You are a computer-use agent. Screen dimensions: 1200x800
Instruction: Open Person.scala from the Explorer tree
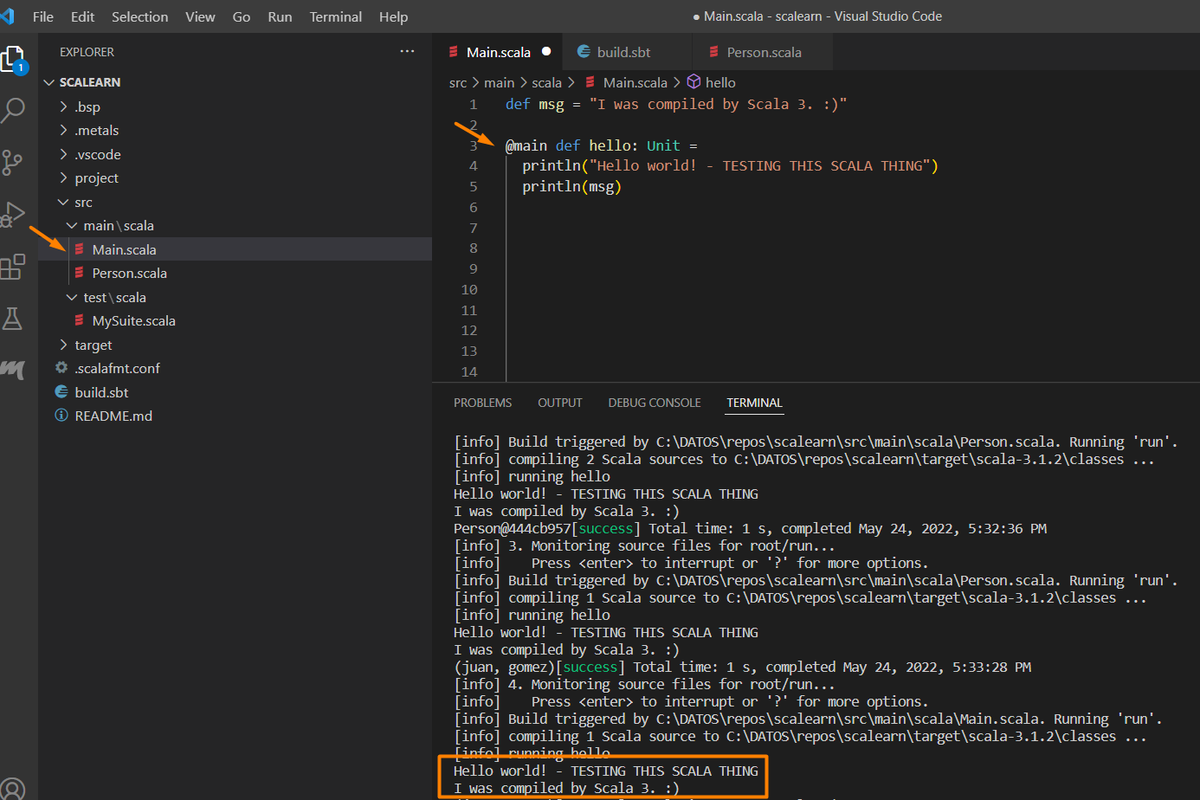pyautogui.click(x=129, y=272)
